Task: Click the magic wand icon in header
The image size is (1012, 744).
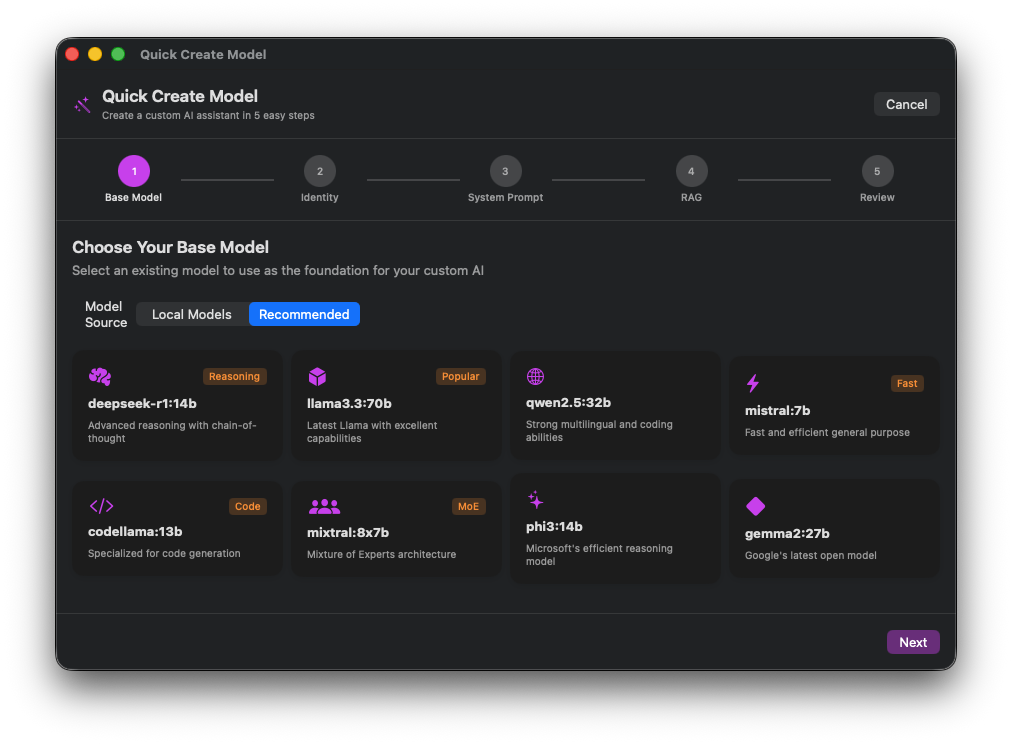Action: click(x=82, y=105)
